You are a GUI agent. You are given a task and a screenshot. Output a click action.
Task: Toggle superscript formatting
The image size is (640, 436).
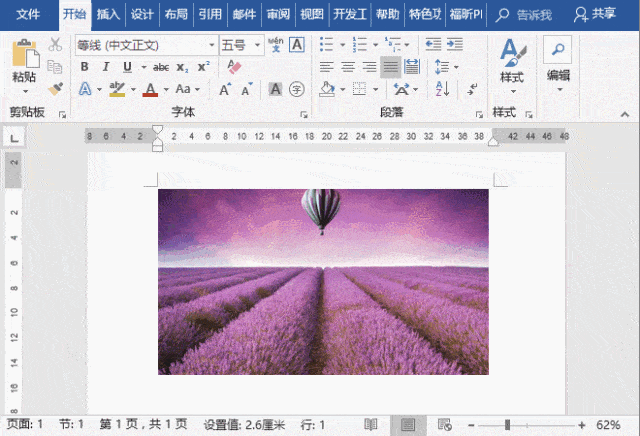(203, 67)
